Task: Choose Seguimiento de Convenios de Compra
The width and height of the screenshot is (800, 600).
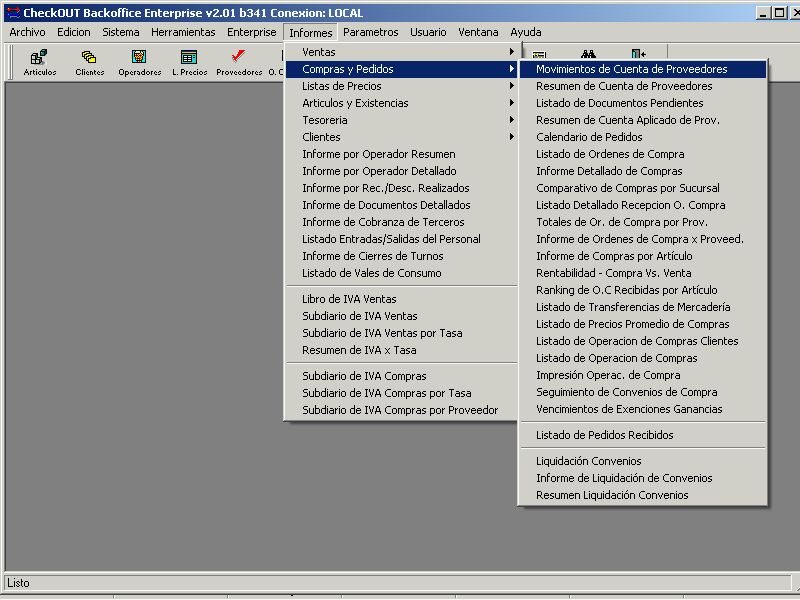Action: tap(643, 392)
